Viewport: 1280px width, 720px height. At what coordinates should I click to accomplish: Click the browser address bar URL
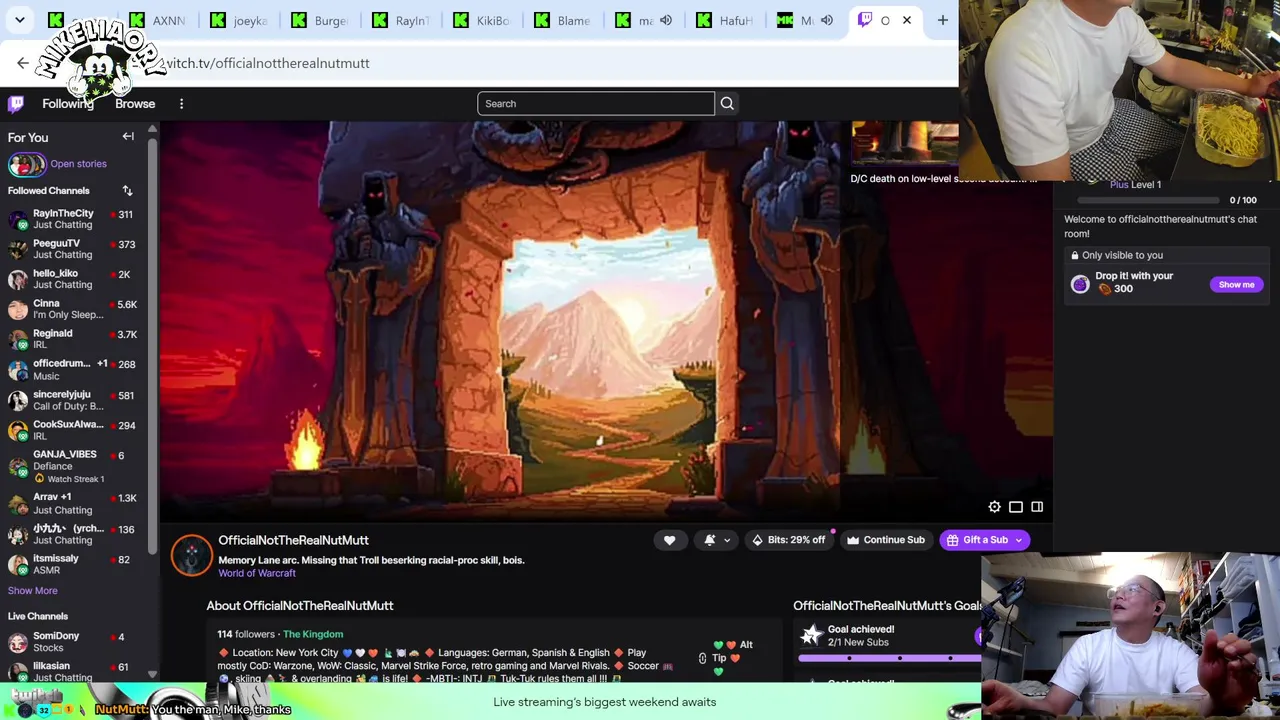267,63
